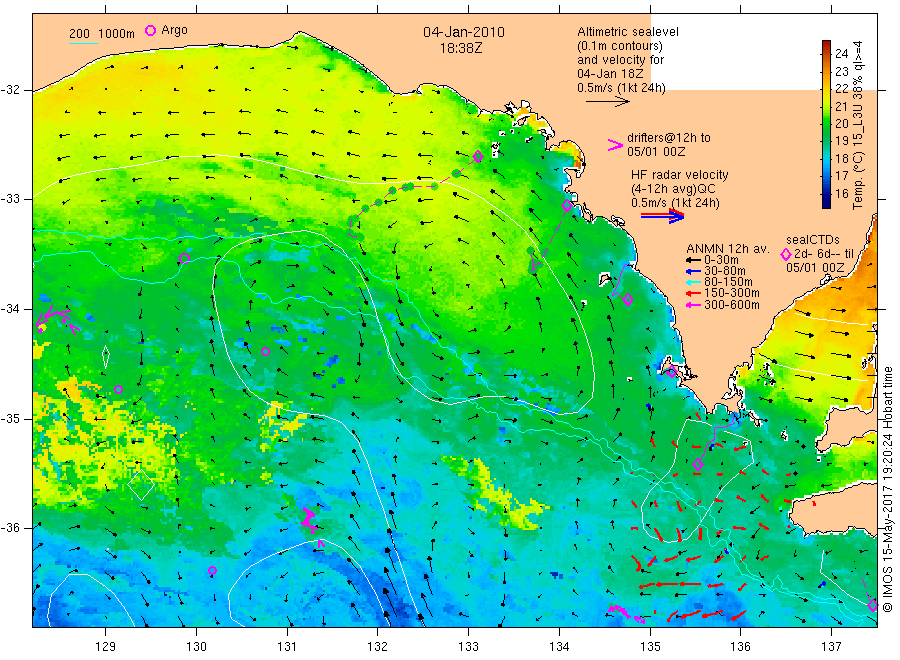
Task: Click the Argo float marker near 129.1E, 34.7S
Action: (x=118, y=390)
